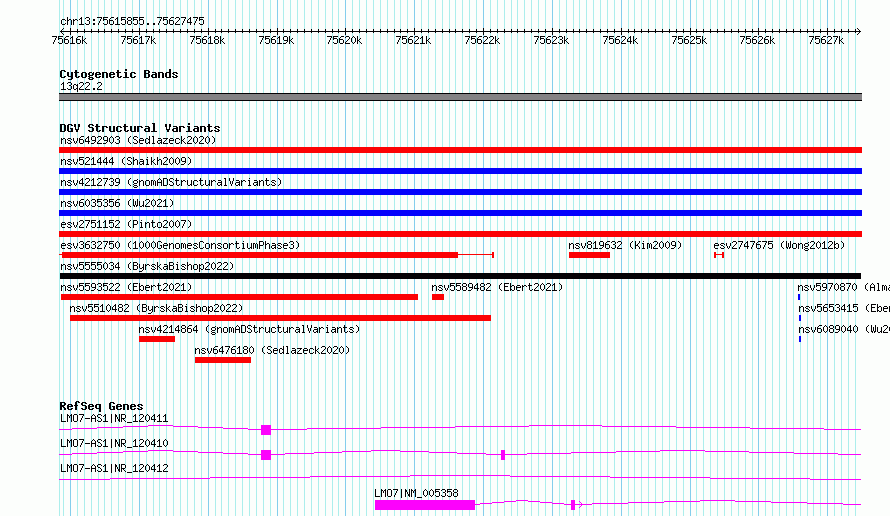Open the DGV Structural Variants track heading

point(140,128)
